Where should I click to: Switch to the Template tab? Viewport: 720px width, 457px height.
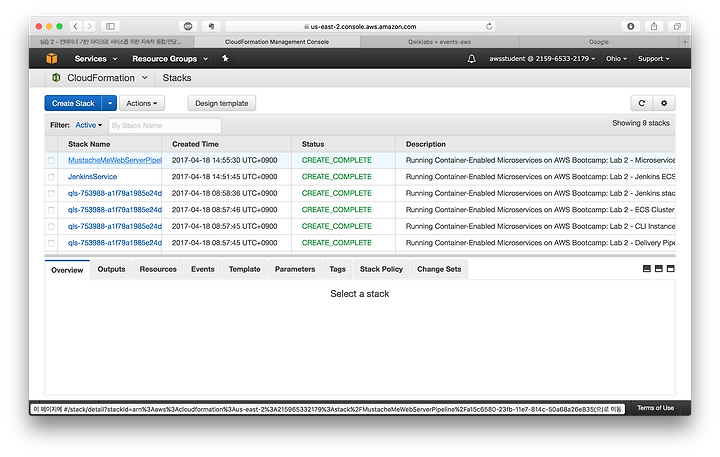coord(244,269)
